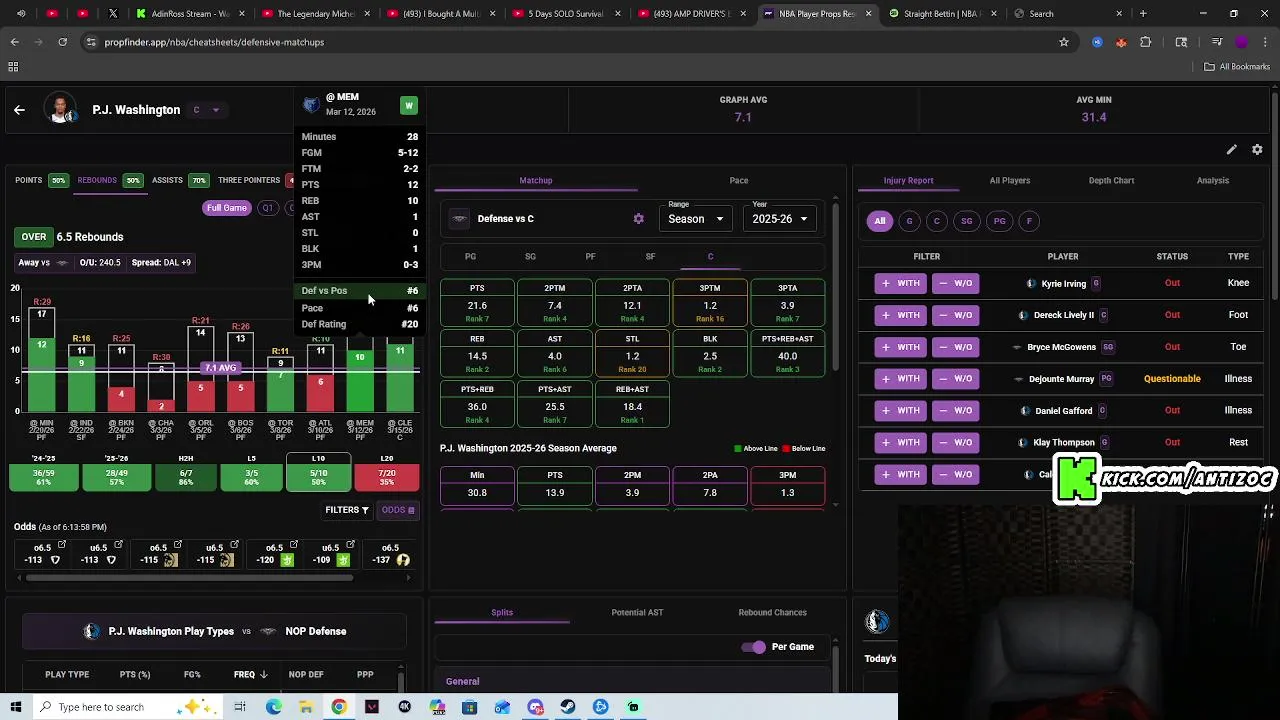This screenshot has height=720, width=1280.
Task: Open Chrome extensions puzzle icon
Action: [x=1146, y=42]
